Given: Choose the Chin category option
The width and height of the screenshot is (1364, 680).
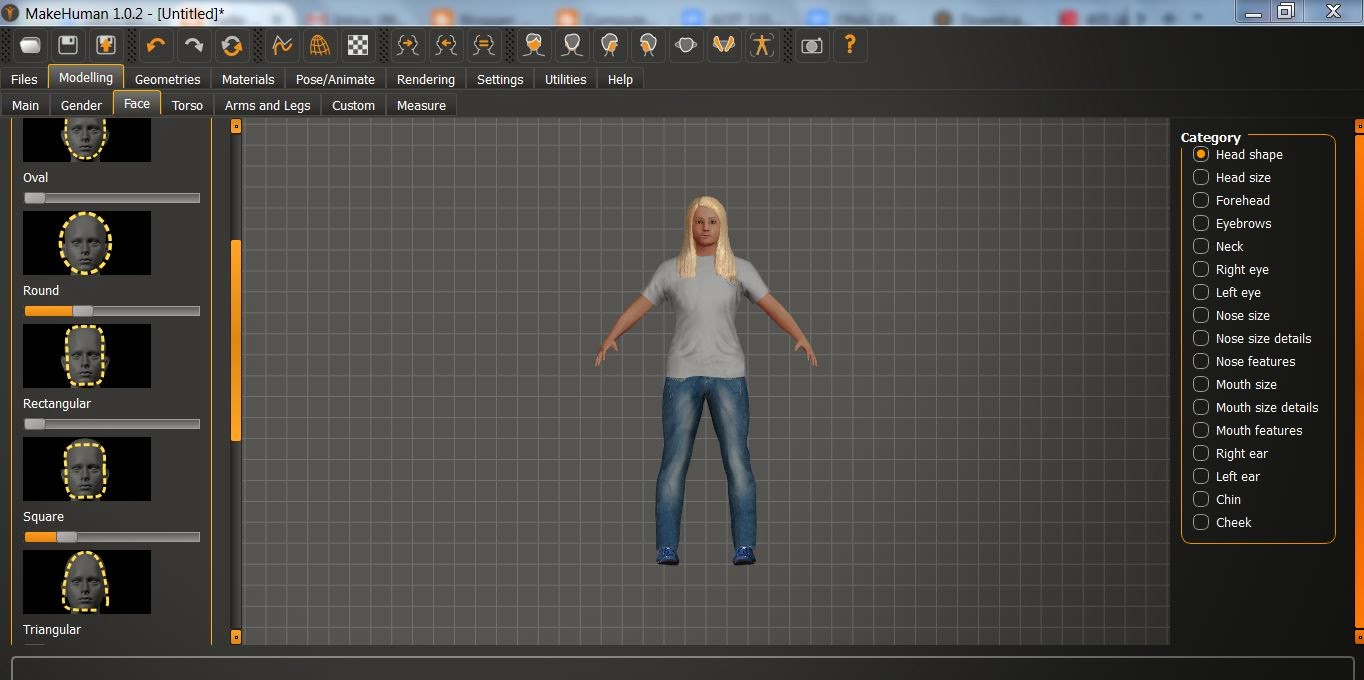Looking at the screenshot, I should (x=1201, y=499).
